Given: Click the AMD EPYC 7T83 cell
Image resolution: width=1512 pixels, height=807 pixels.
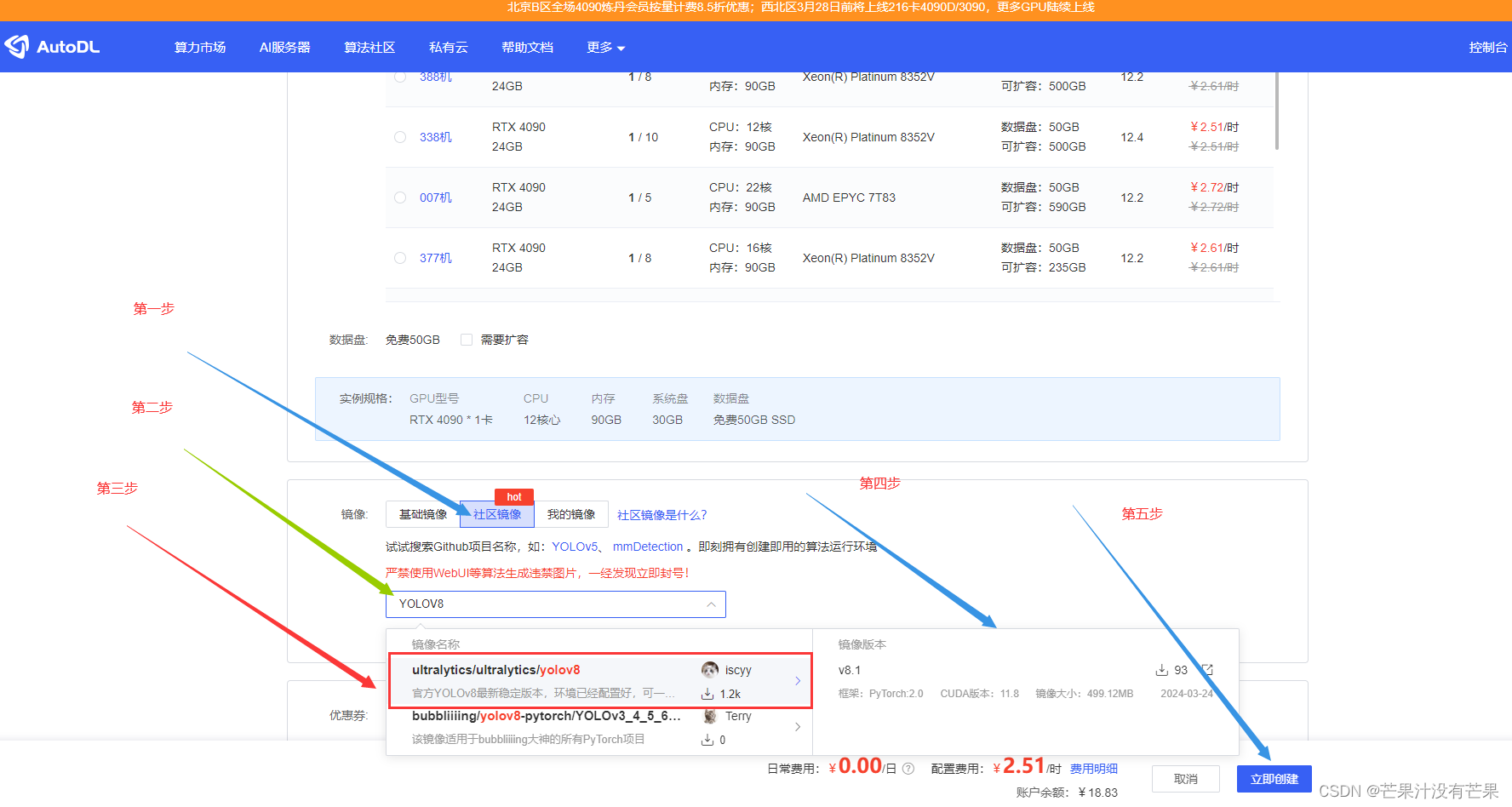Looking at the screenshot, I should 849,197.
